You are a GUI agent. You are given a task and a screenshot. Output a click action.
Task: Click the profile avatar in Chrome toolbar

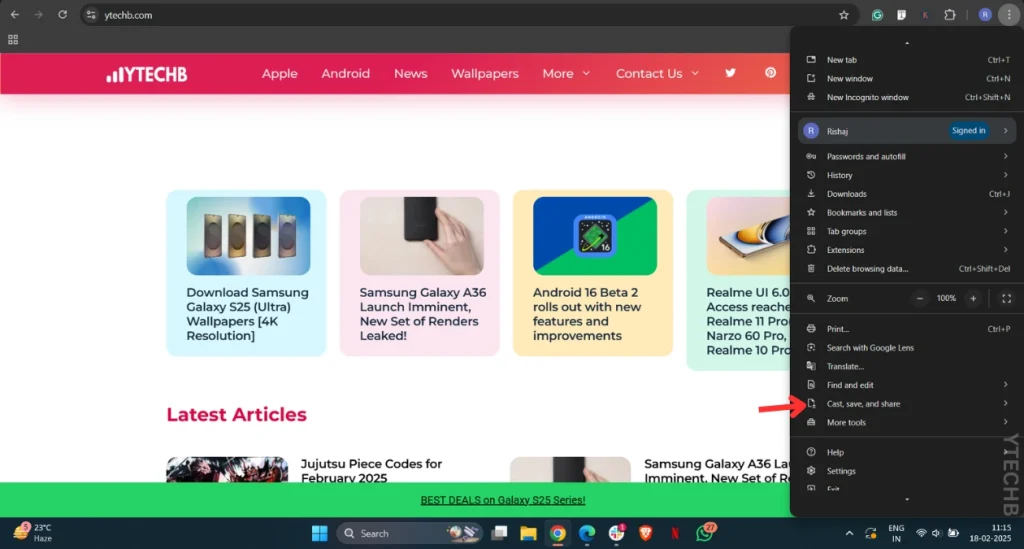pyautogui.click(x=985, y=15)
